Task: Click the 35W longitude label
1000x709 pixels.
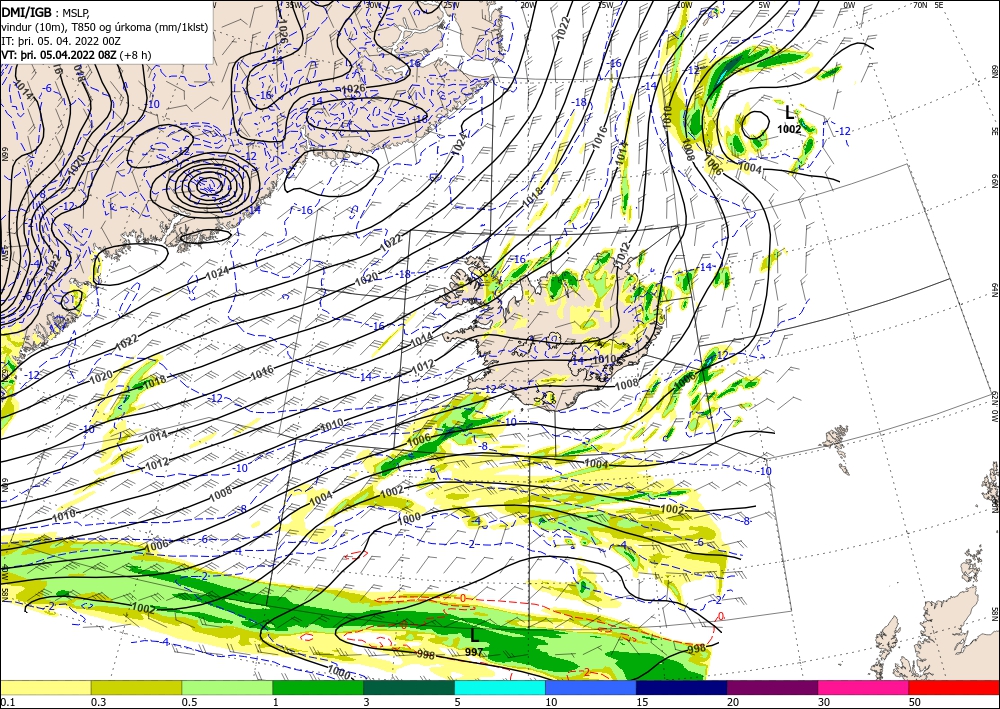Action: click(293, 5)
